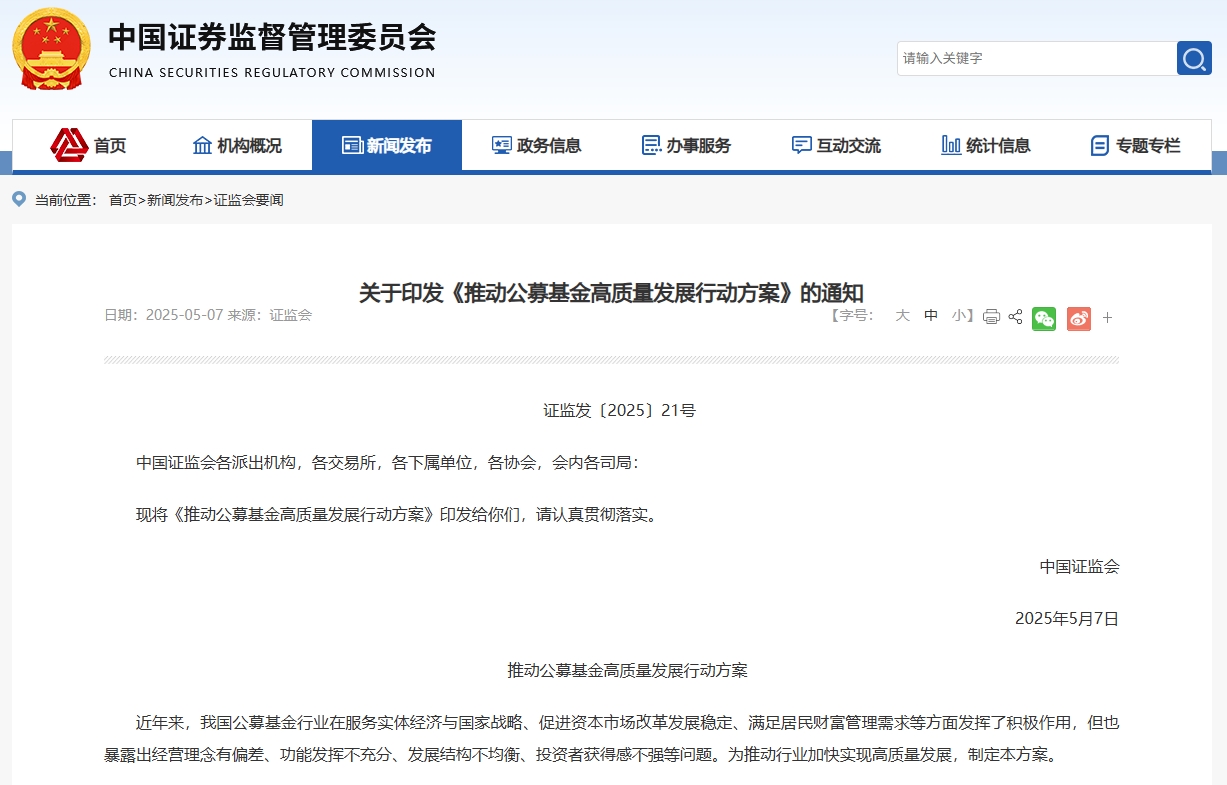Viewport: 1227px width, 785px height.
Task: Click the building icon beside 机构概况
Action: point(202,145)
